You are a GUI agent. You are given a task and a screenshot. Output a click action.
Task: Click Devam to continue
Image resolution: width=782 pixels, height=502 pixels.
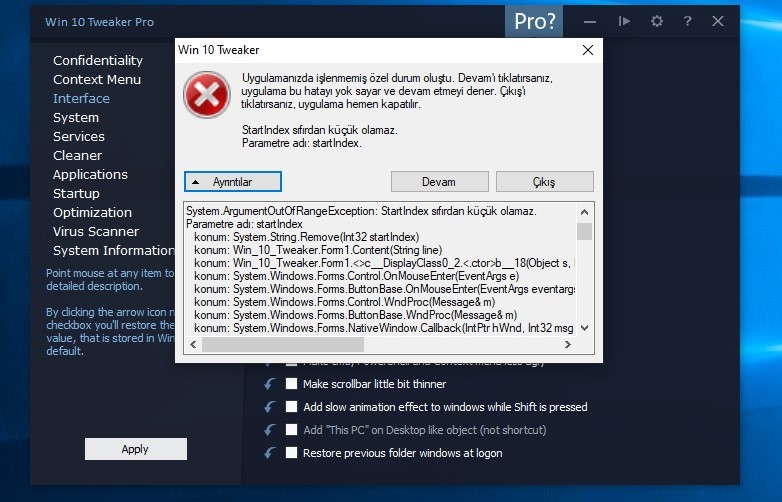[439, 181]
